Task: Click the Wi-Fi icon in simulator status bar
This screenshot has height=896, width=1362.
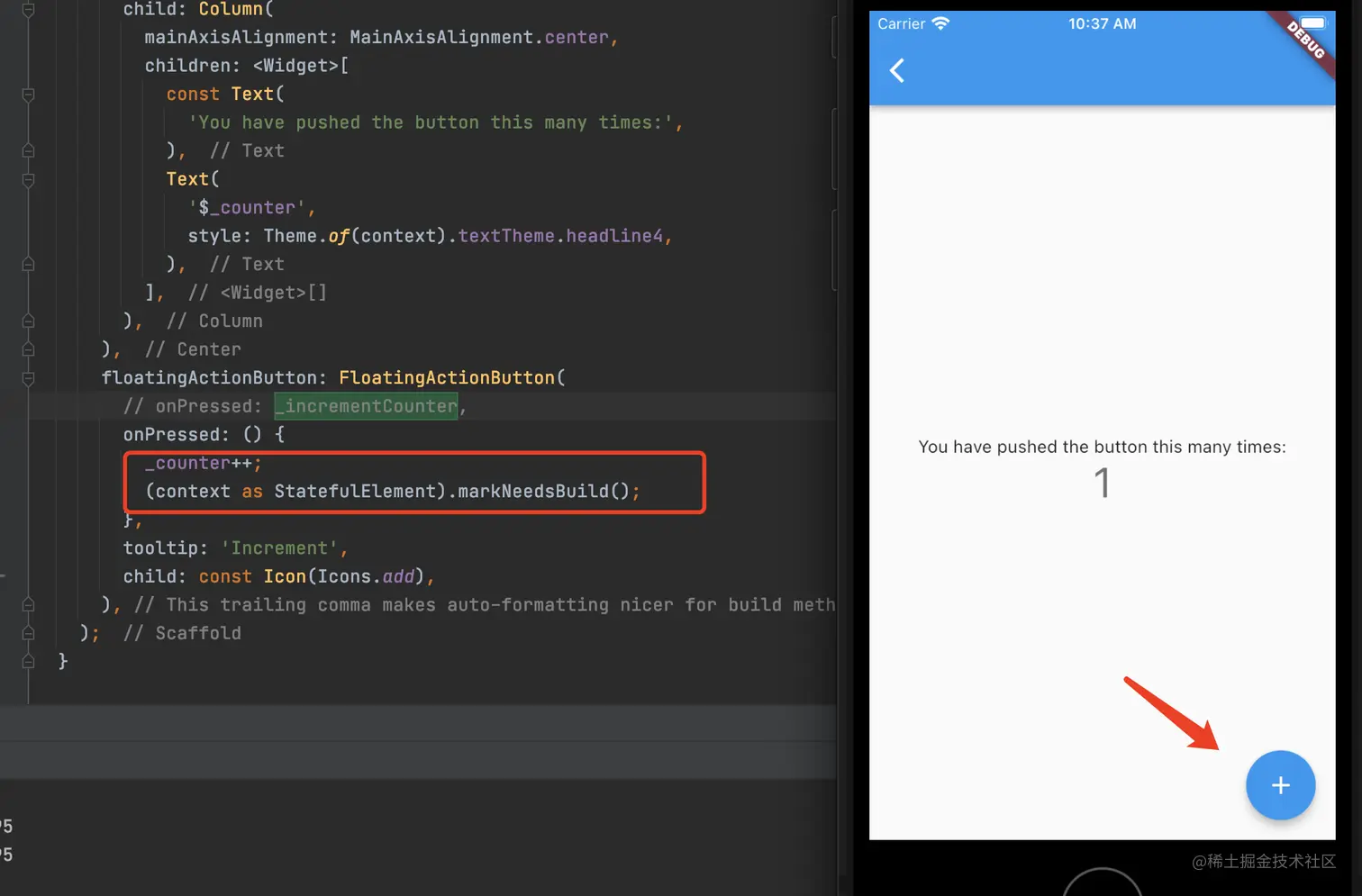Action: coord(940,23)
